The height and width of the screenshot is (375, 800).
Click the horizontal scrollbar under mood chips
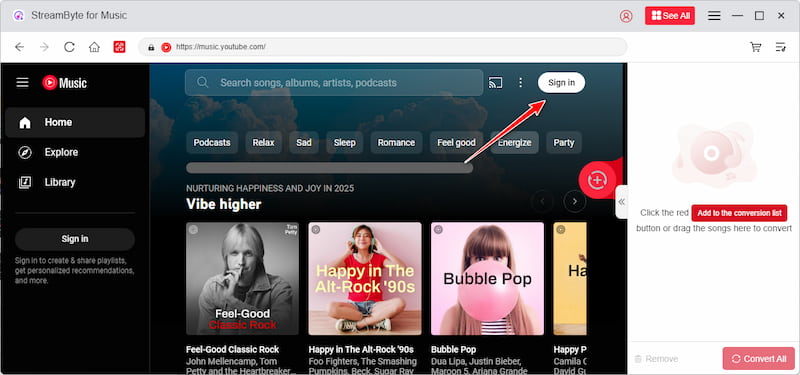pos(330,168)
